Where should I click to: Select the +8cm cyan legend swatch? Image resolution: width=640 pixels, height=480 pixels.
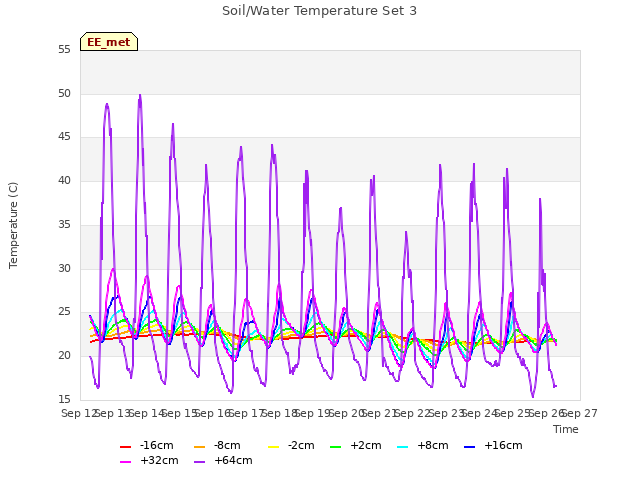point(402,447)
